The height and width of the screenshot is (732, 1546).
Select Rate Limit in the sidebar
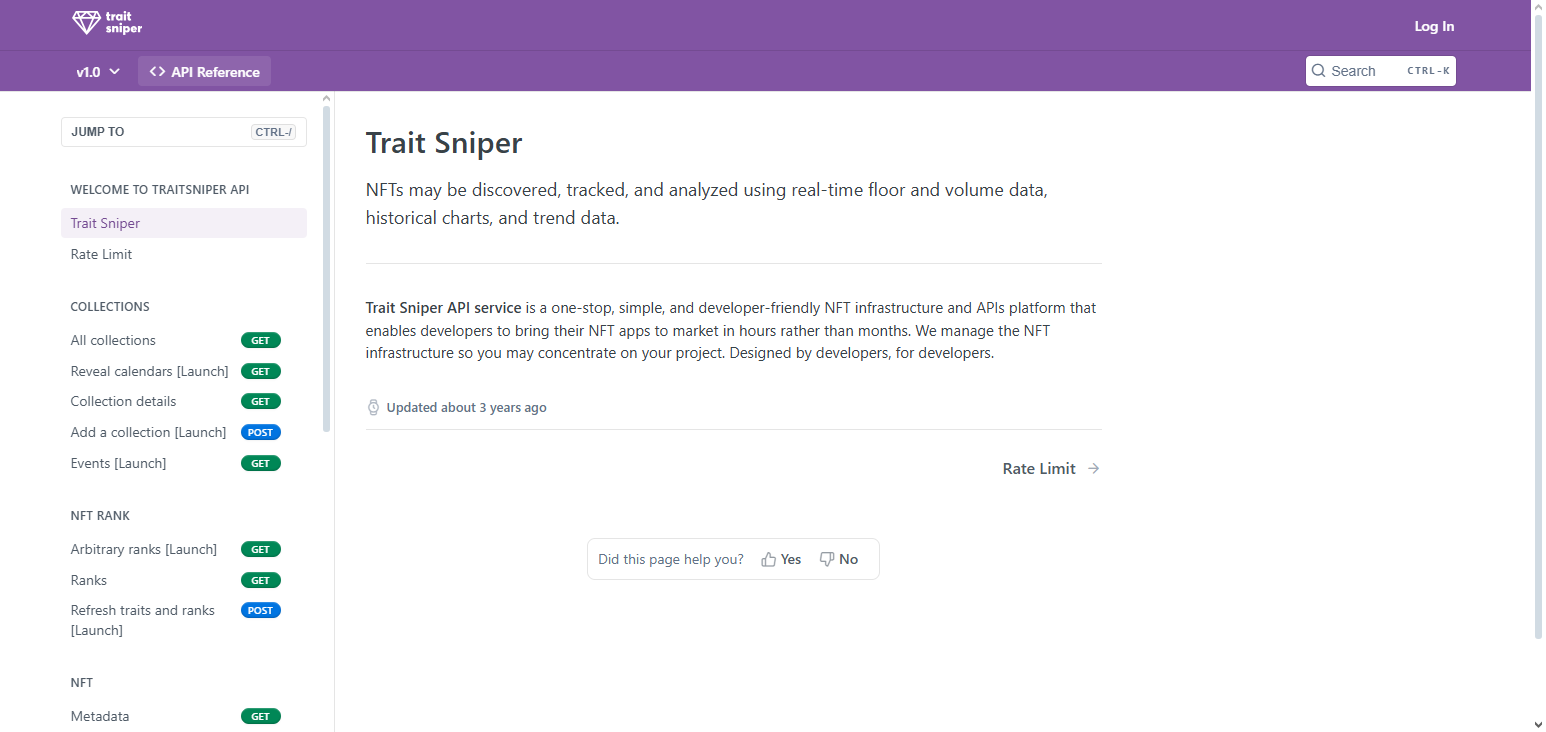101,255
